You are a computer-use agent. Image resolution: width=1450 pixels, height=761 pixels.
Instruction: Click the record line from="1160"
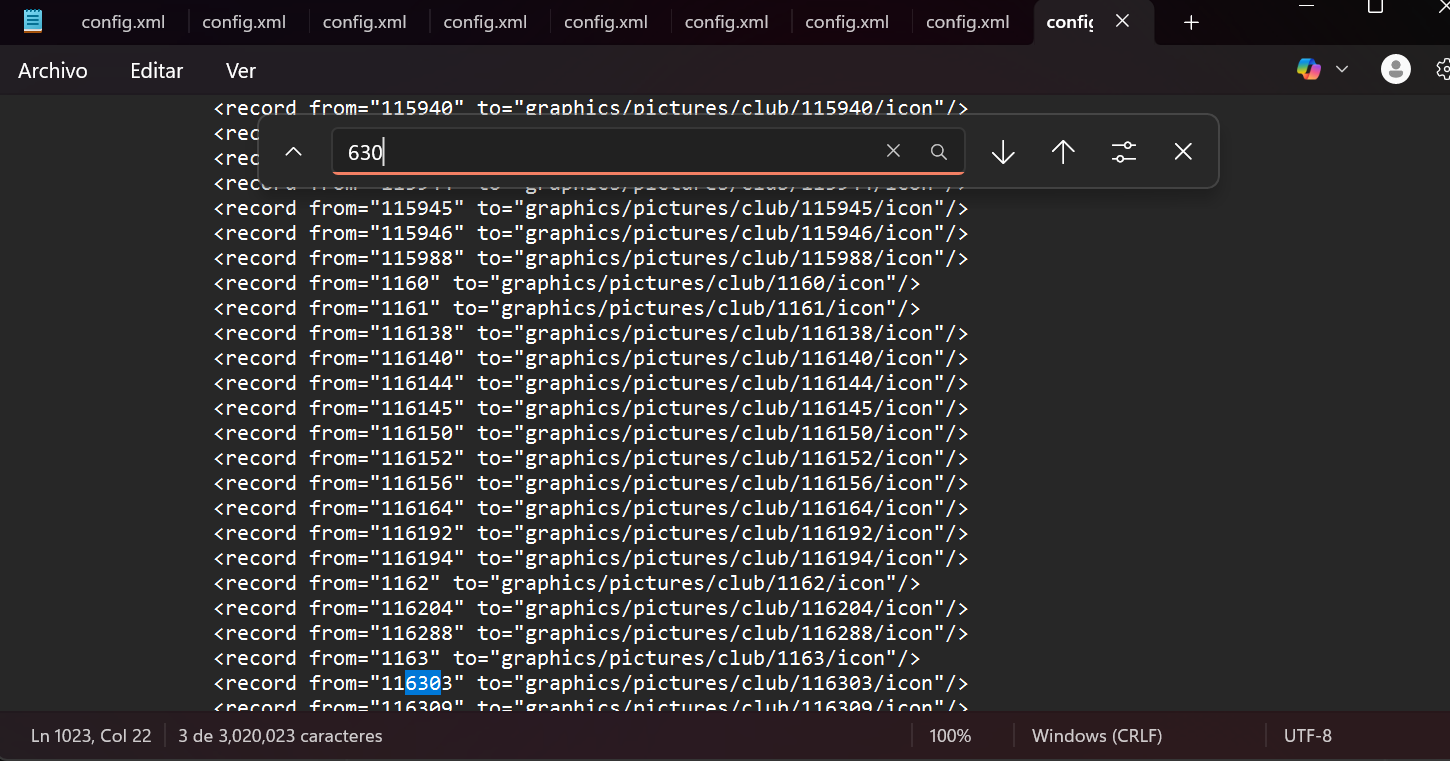click(x=567, y=283)
